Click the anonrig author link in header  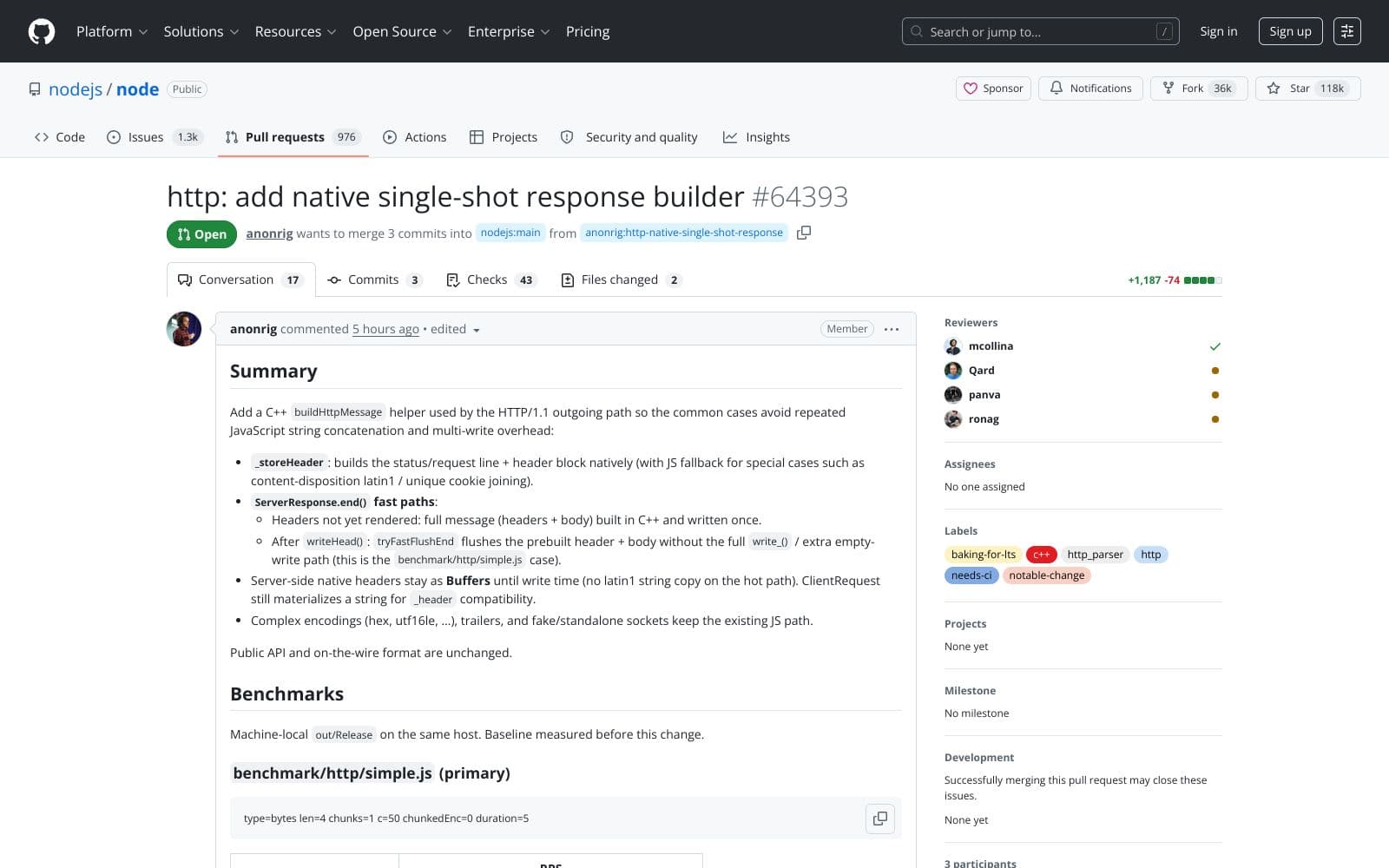[x=269, y=233]
